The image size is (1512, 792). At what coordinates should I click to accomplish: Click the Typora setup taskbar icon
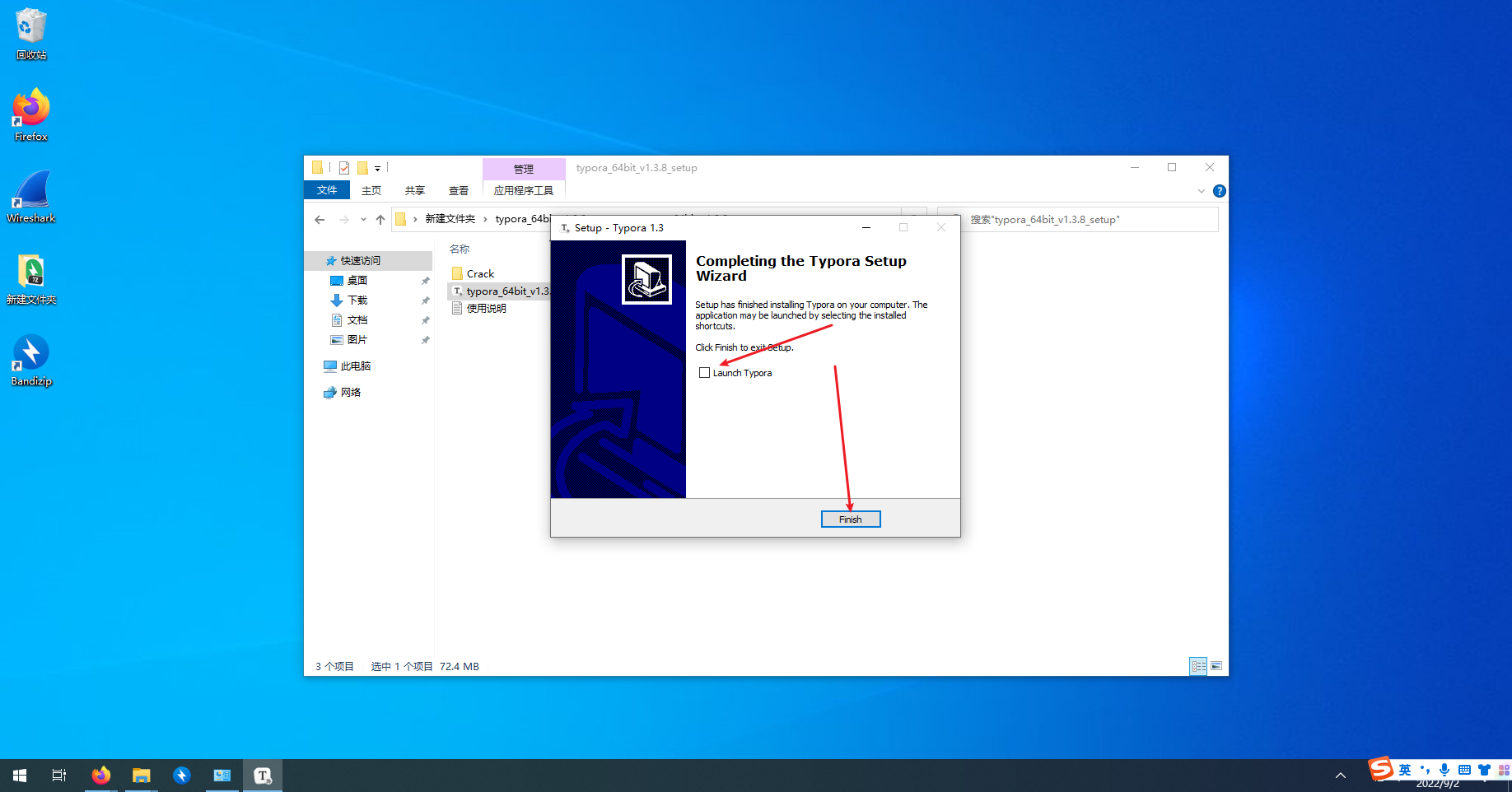[263, 776]
